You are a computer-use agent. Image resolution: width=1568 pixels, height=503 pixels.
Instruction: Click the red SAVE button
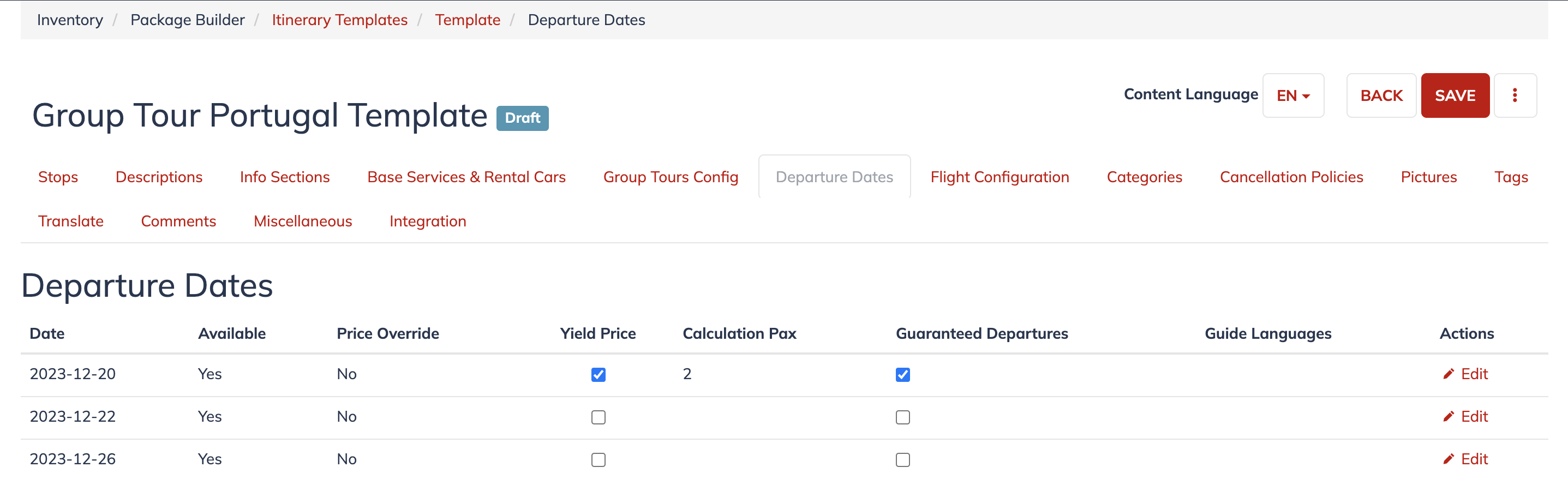pos(1455,95)
